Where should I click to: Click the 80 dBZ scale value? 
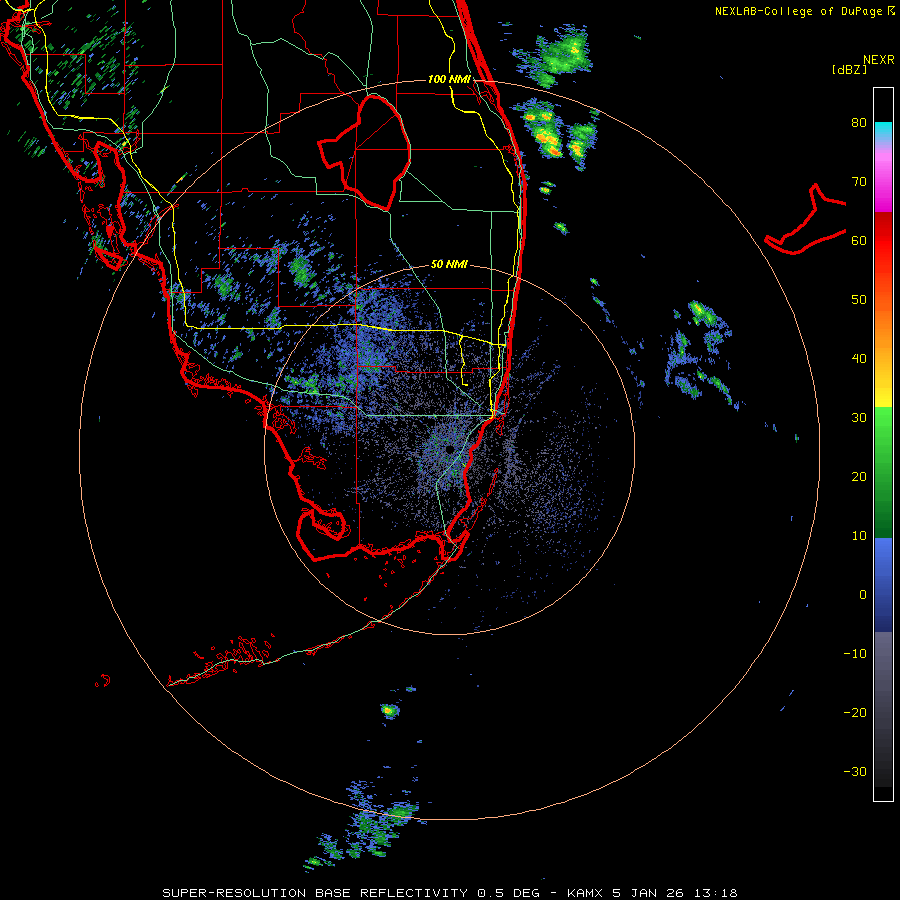click(858, 123)
